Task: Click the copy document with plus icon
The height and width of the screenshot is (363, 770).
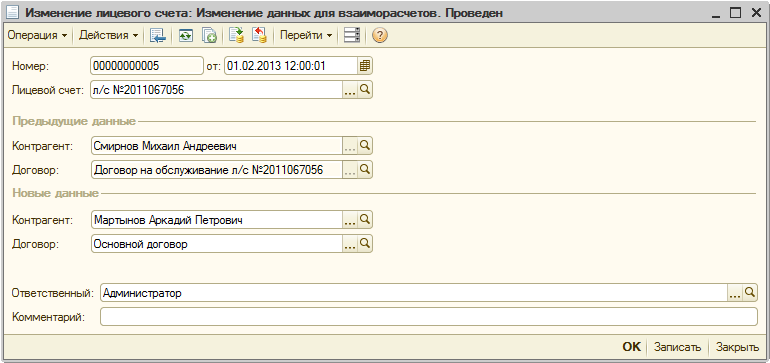Action: (210, 36)
